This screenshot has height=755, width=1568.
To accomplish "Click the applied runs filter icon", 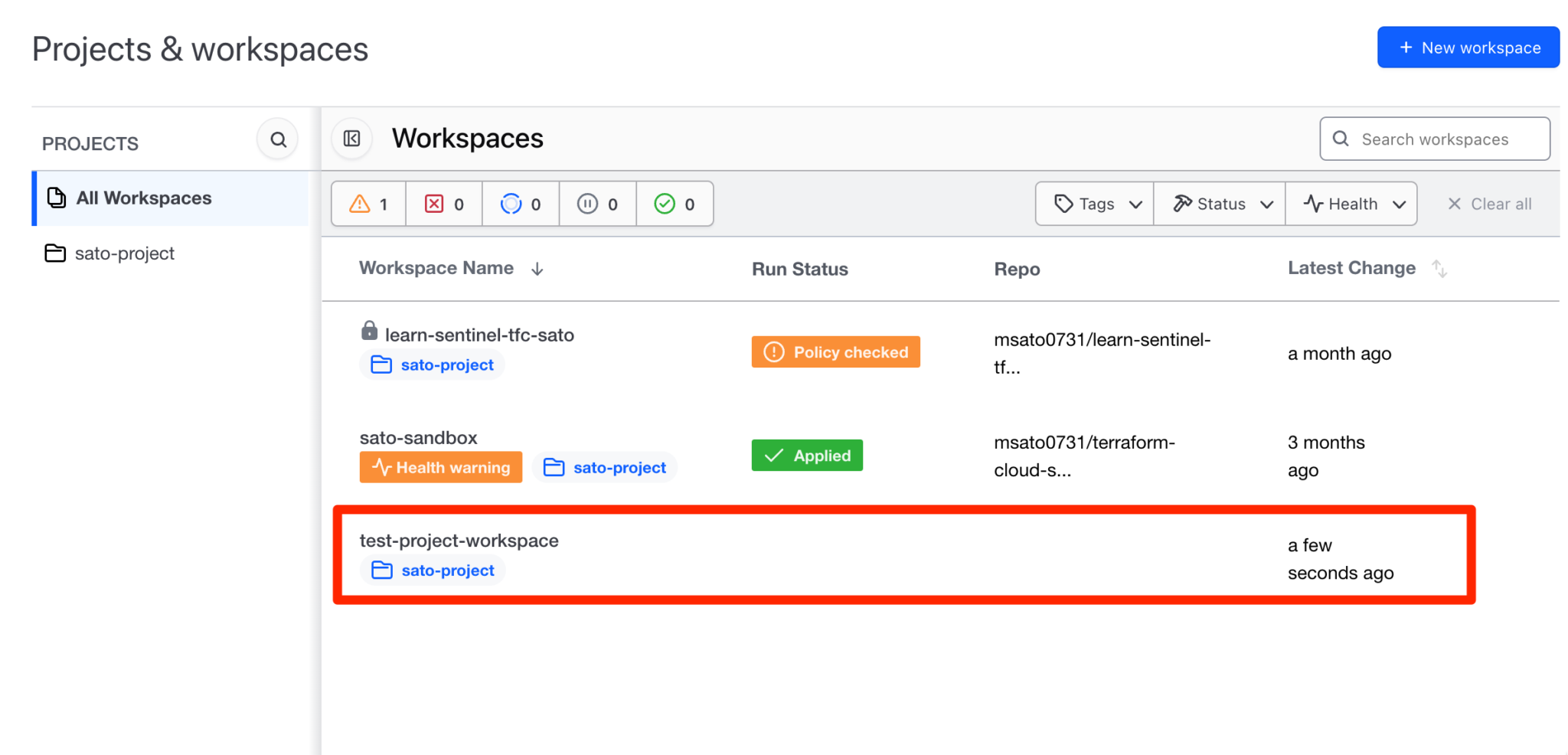I will click(x=665, y=204).
